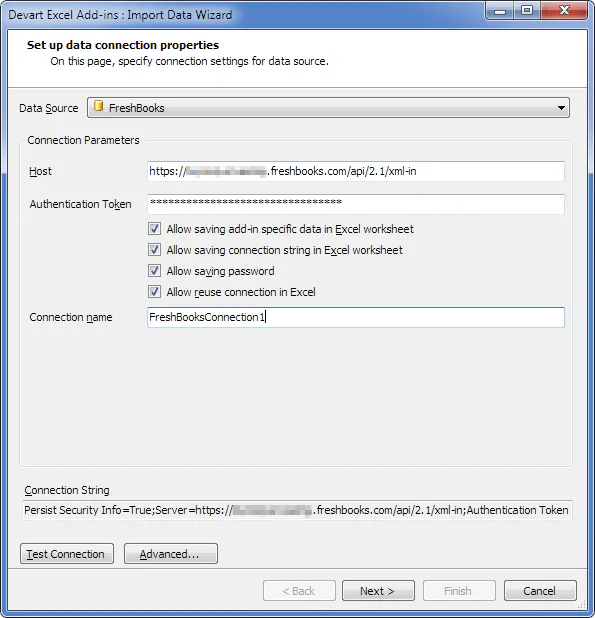Focus the Authentication Token field

(356, 204)
